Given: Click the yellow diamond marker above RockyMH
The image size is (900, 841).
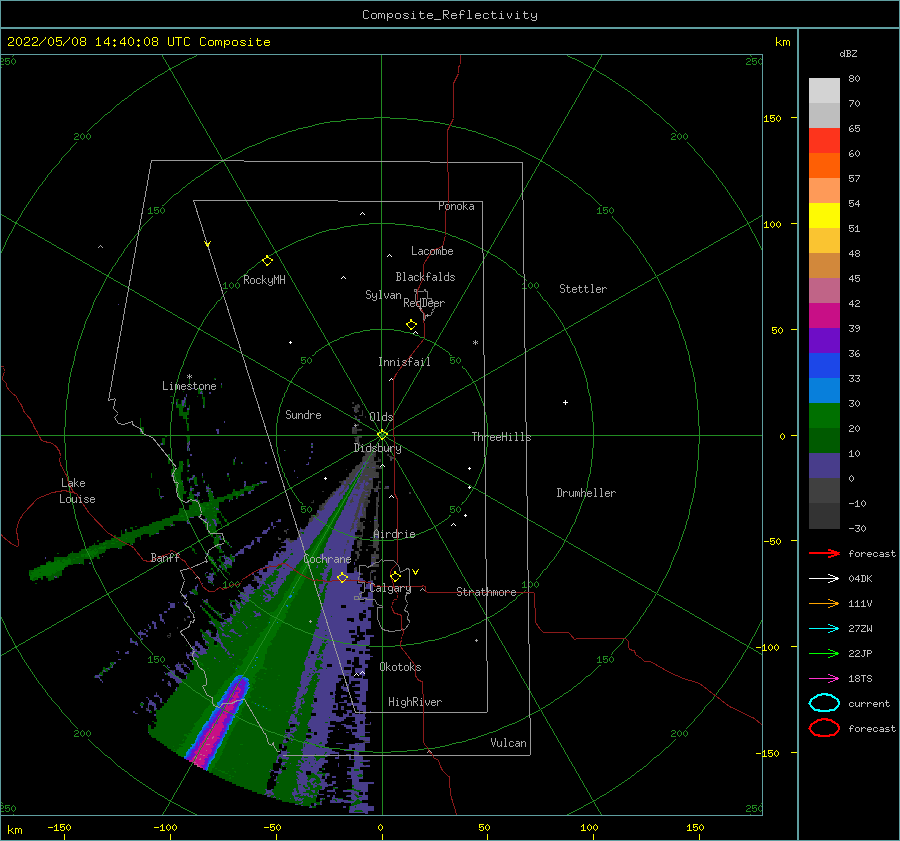Looking at the screenshot, I should point(267,261).
